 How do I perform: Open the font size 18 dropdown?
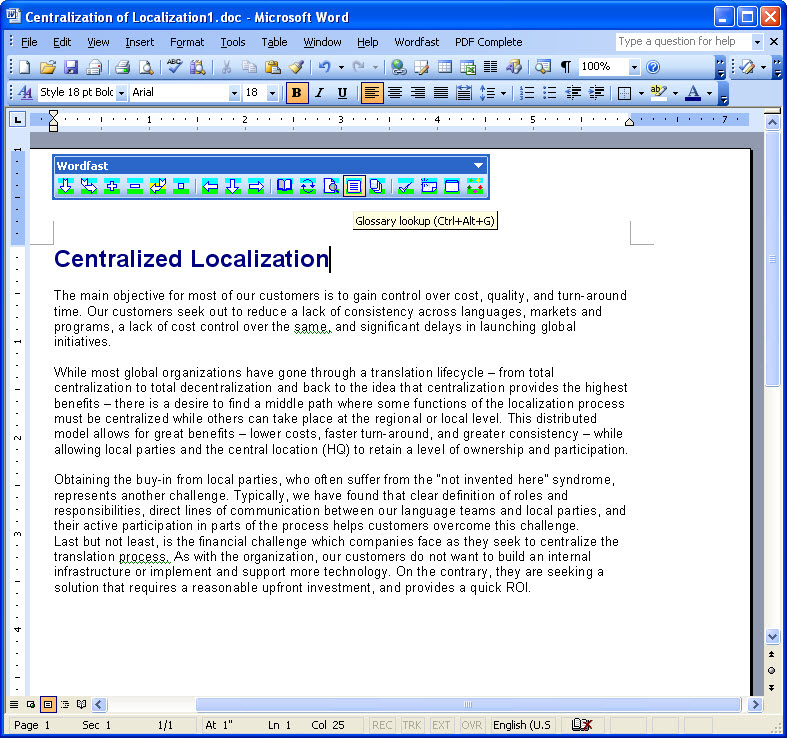tap(272, 93)
